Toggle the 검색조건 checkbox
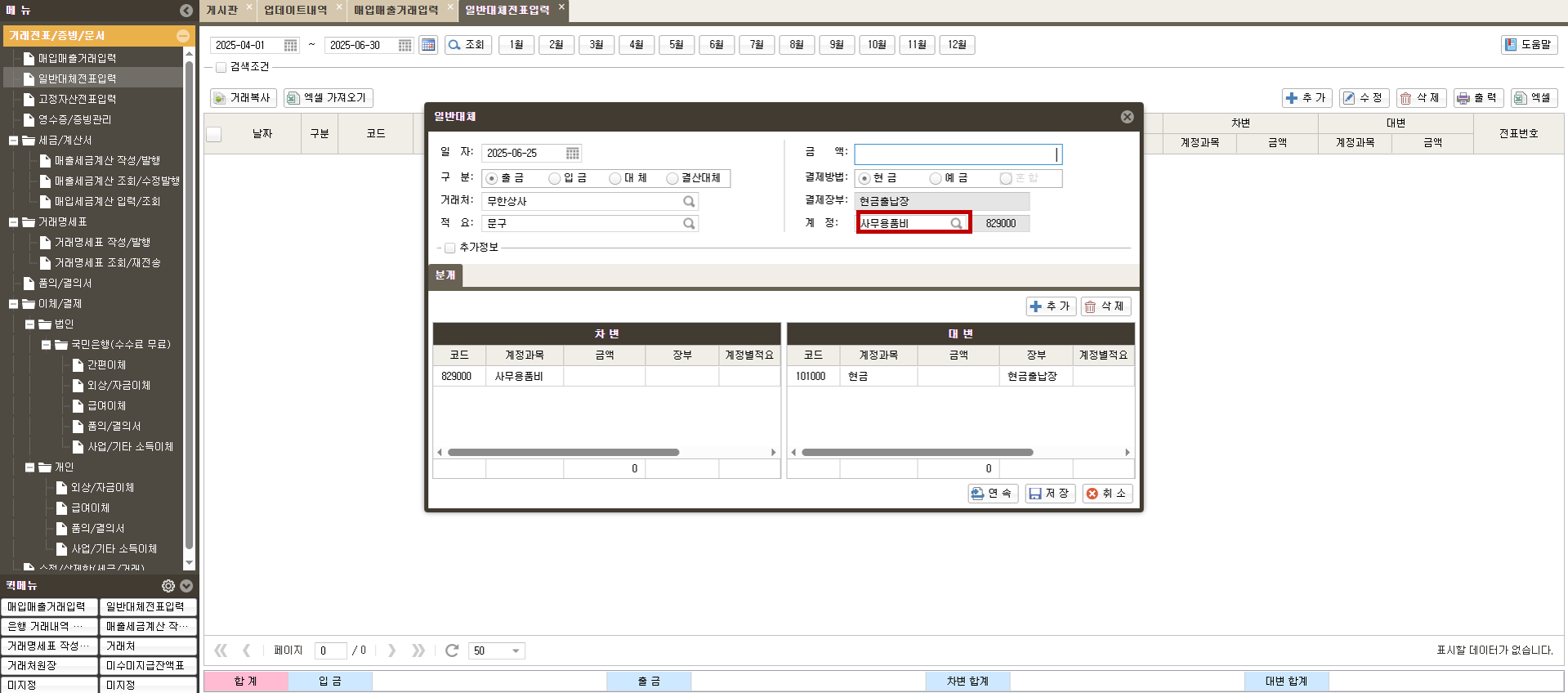The image size is (1568, 693). pyautogui.click(x=221, y=67)
